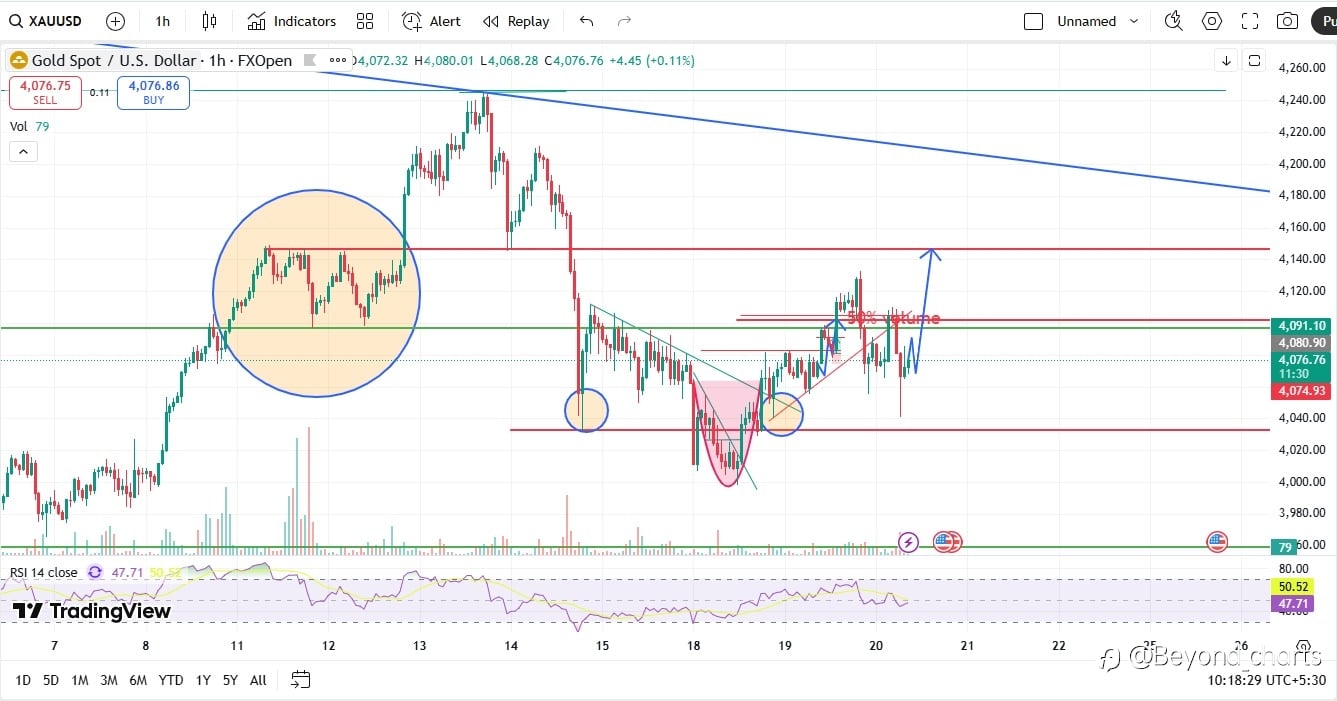This screenshot has width=1337, height=701.
Task: Select the YTD date range tab
Action: tap(171, 680)
